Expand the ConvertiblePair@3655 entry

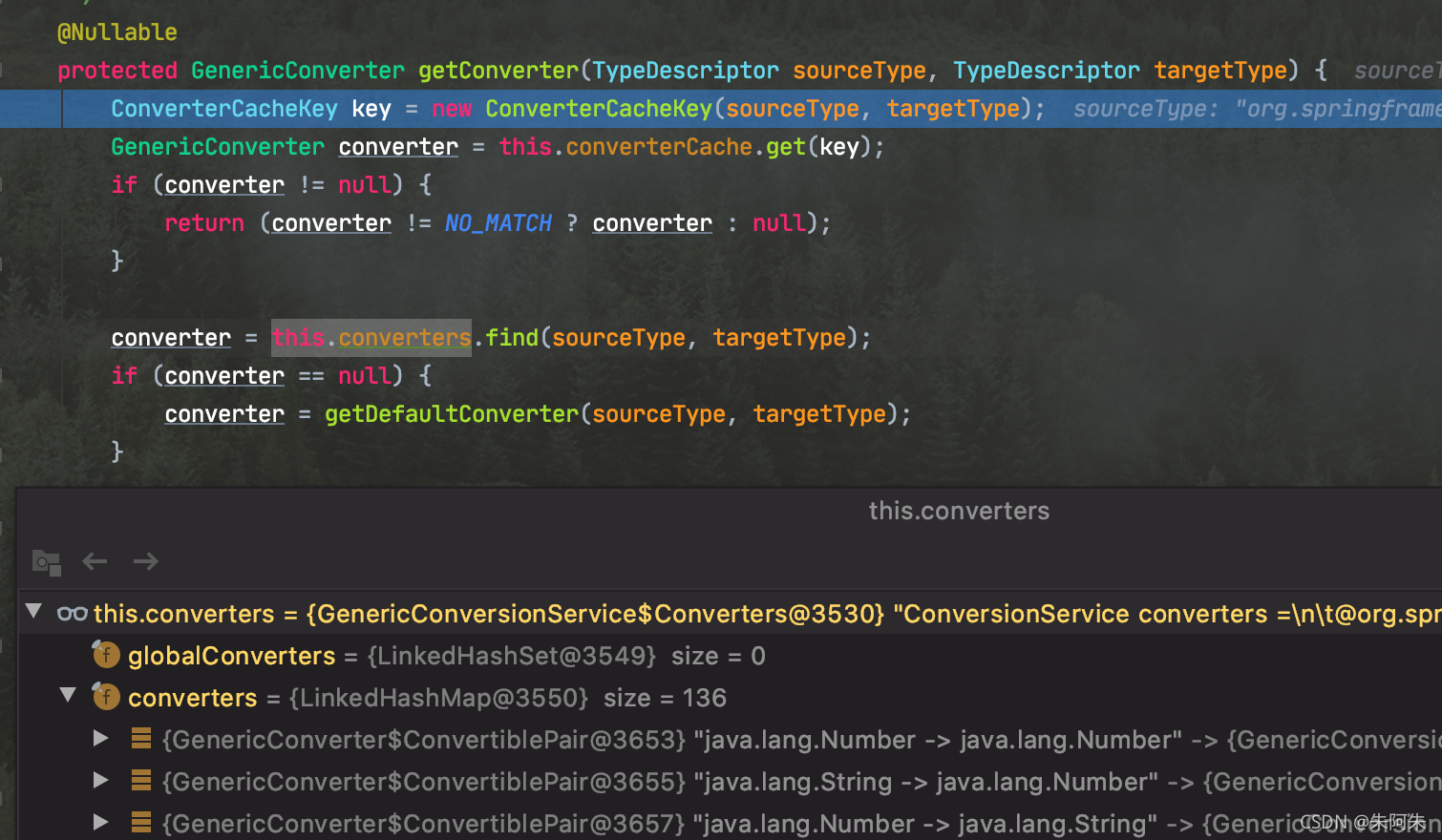pos(100,780)
